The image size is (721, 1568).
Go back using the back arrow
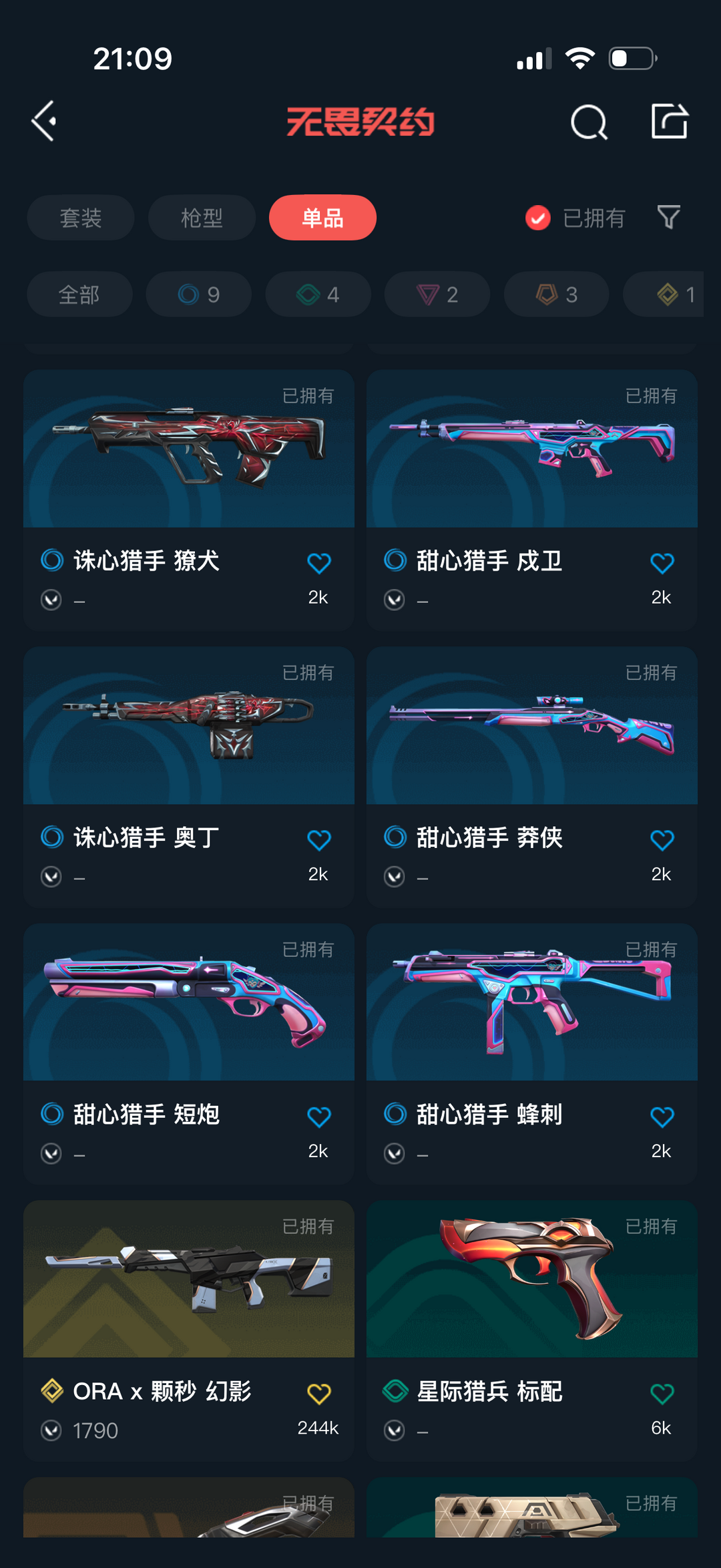(44, 122)
